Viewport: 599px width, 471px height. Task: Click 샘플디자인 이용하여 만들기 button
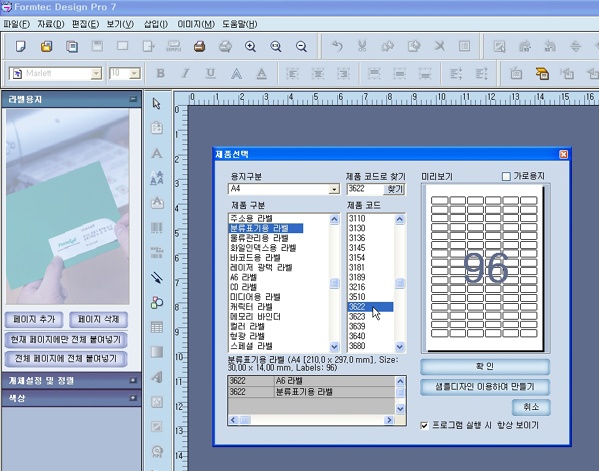pyautogui.click(x=485, y=387)
